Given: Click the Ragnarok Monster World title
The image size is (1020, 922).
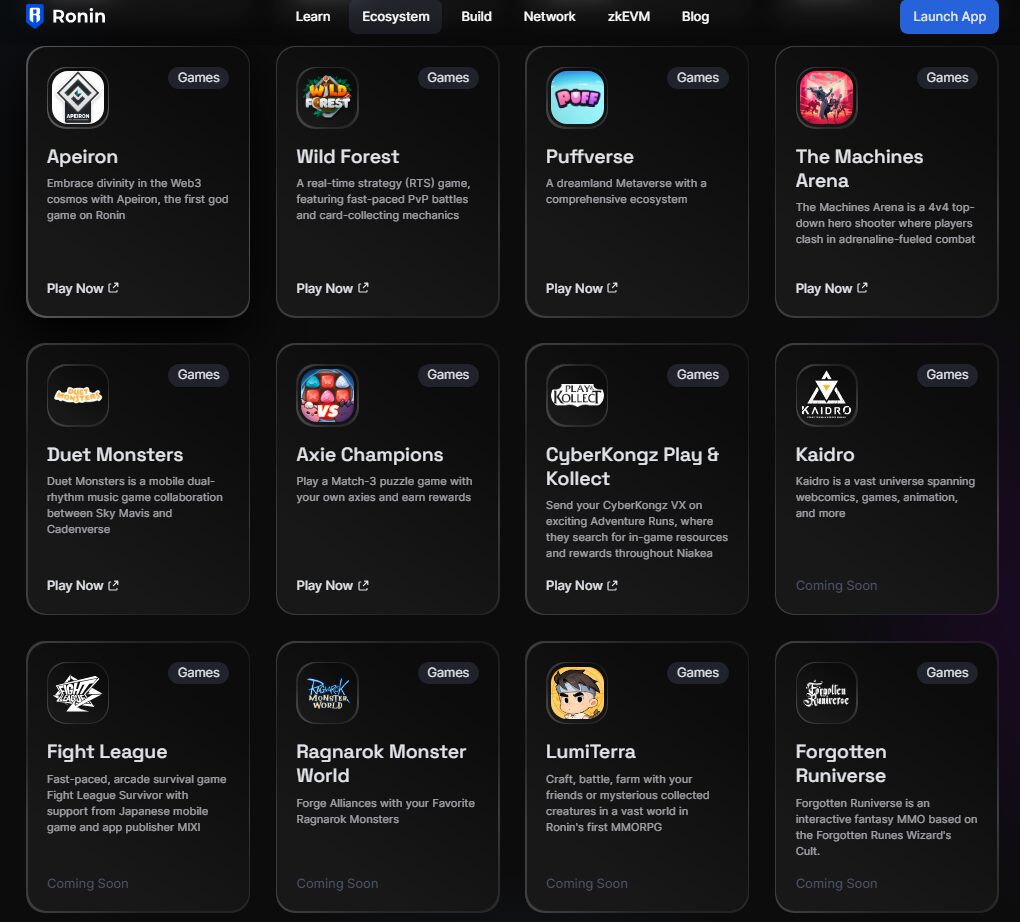Looking at the screenshot, I should point(381,764).
